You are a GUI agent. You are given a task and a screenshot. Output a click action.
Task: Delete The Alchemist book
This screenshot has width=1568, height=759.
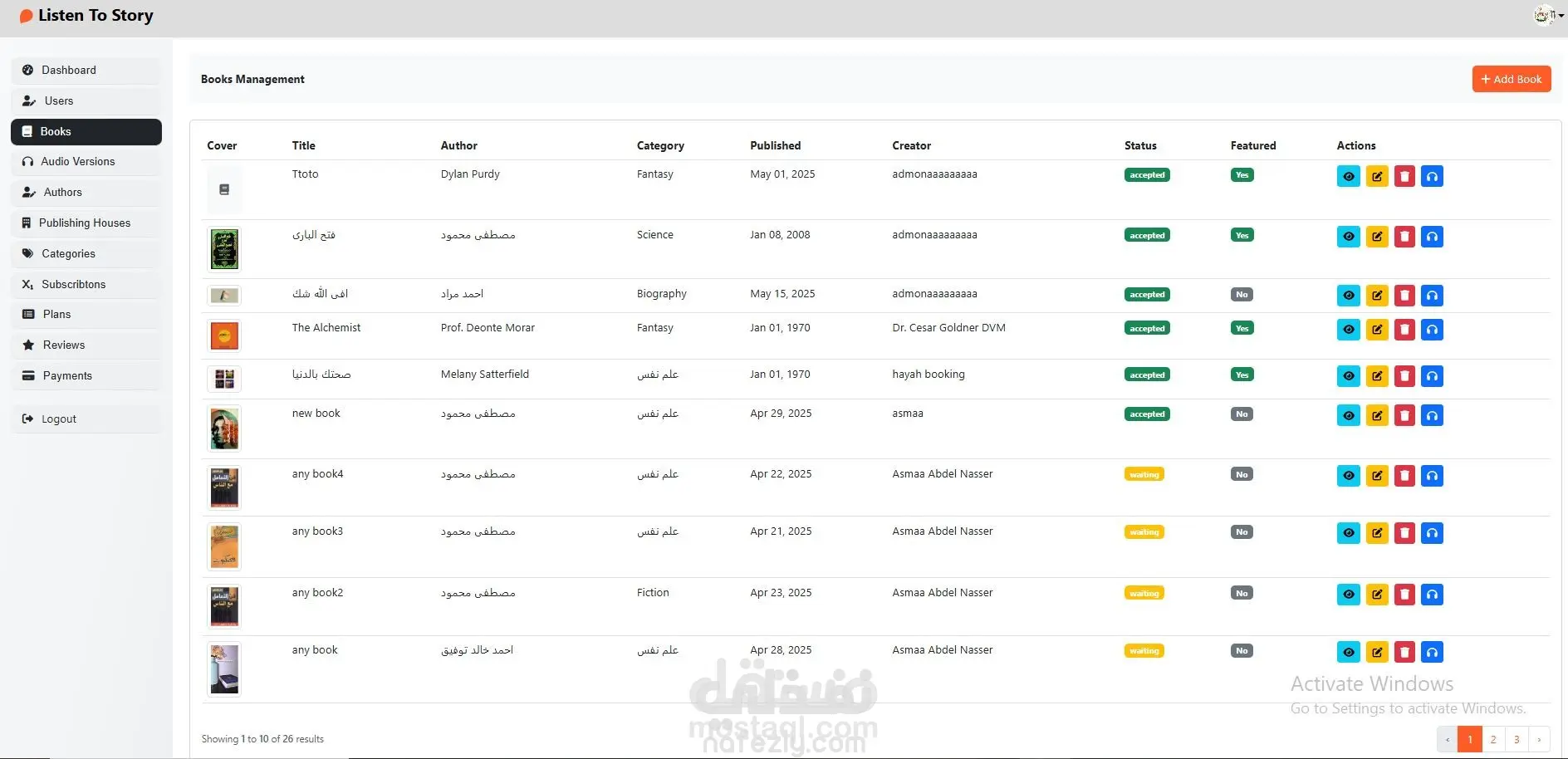1404,330
